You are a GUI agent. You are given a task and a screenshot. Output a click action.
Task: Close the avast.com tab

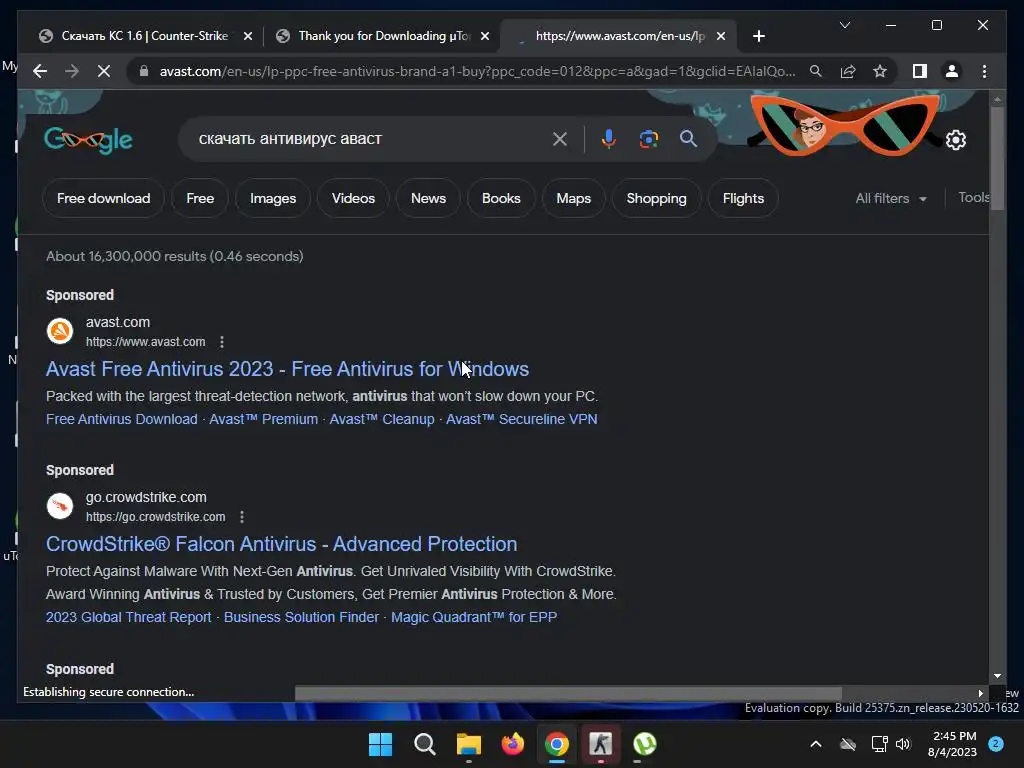pyautogui.click(x=721, y=37)
